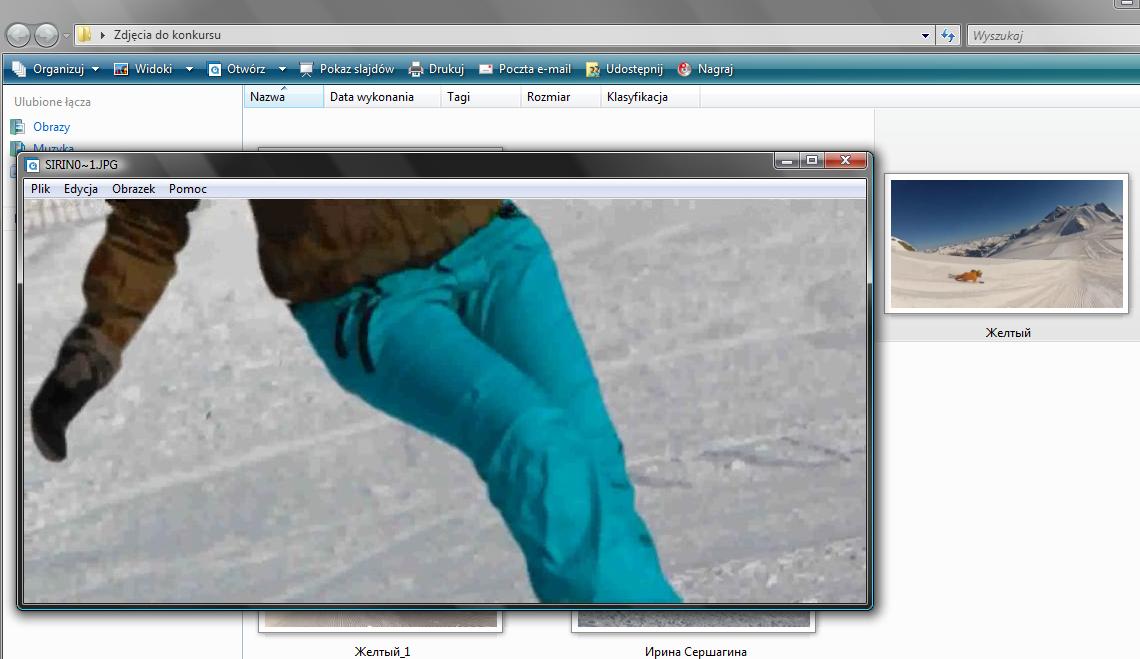Click the refresh icon beside address bar
This screenshot has height=659, width=1140.
click(948, 35)
